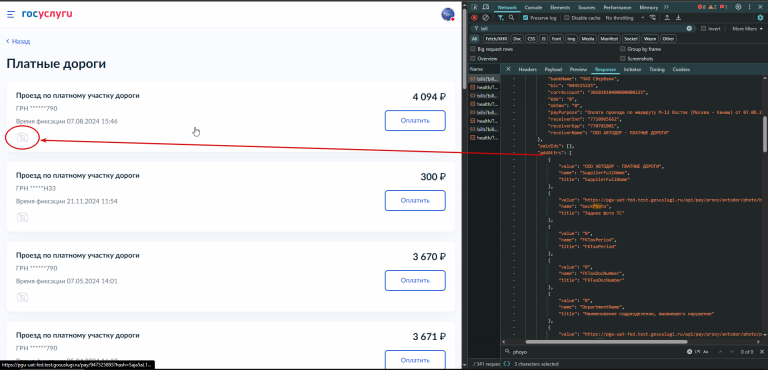Open the No throttling dropdown

tap(625, 18)
